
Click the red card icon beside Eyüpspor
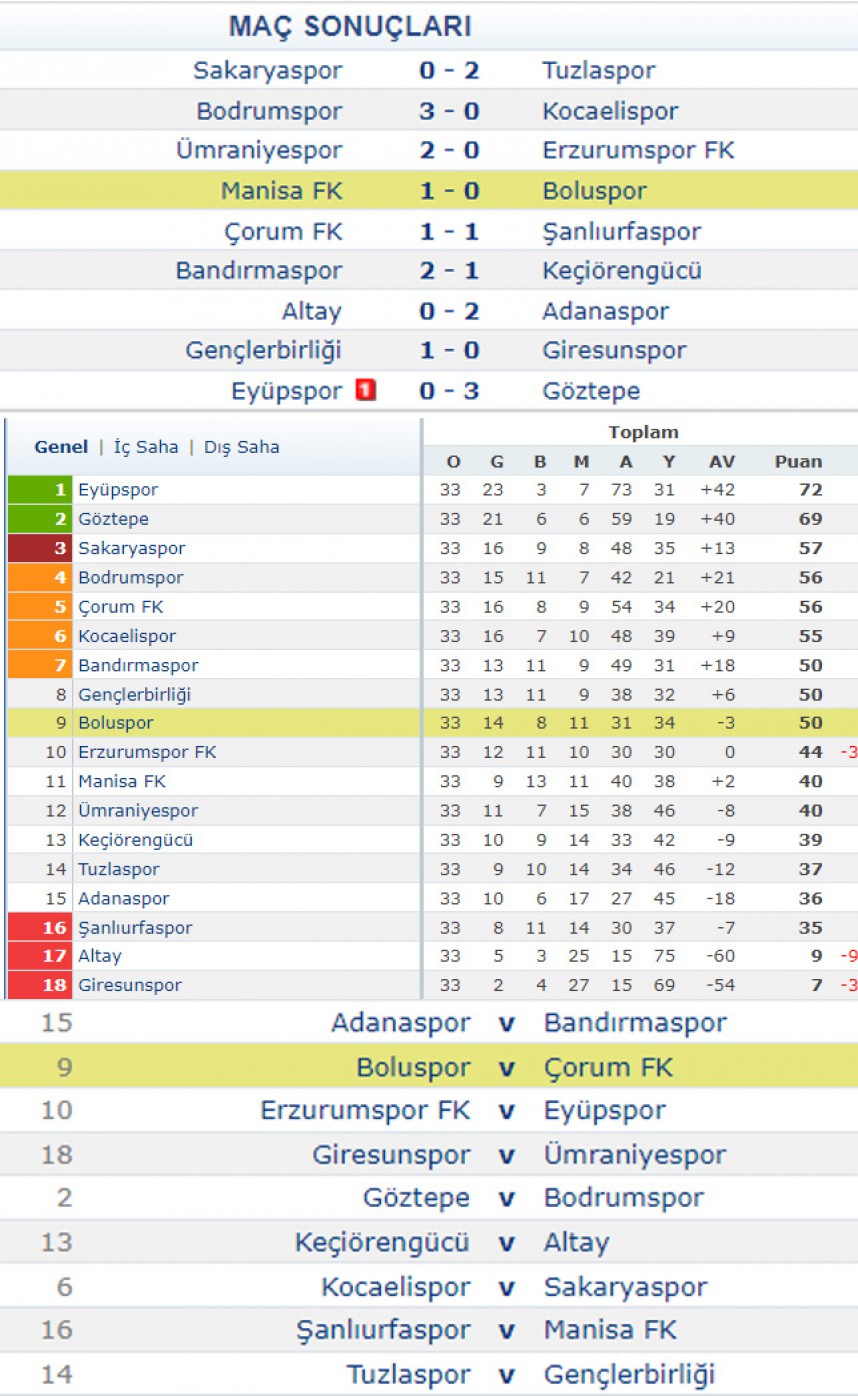point(366,391)
